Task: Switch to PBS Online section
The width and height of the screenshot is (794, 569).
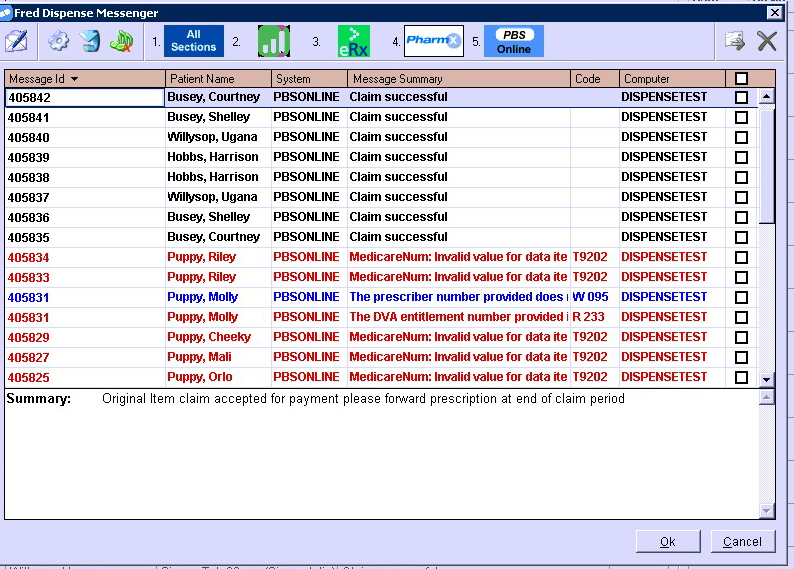Action: point(514,41)
